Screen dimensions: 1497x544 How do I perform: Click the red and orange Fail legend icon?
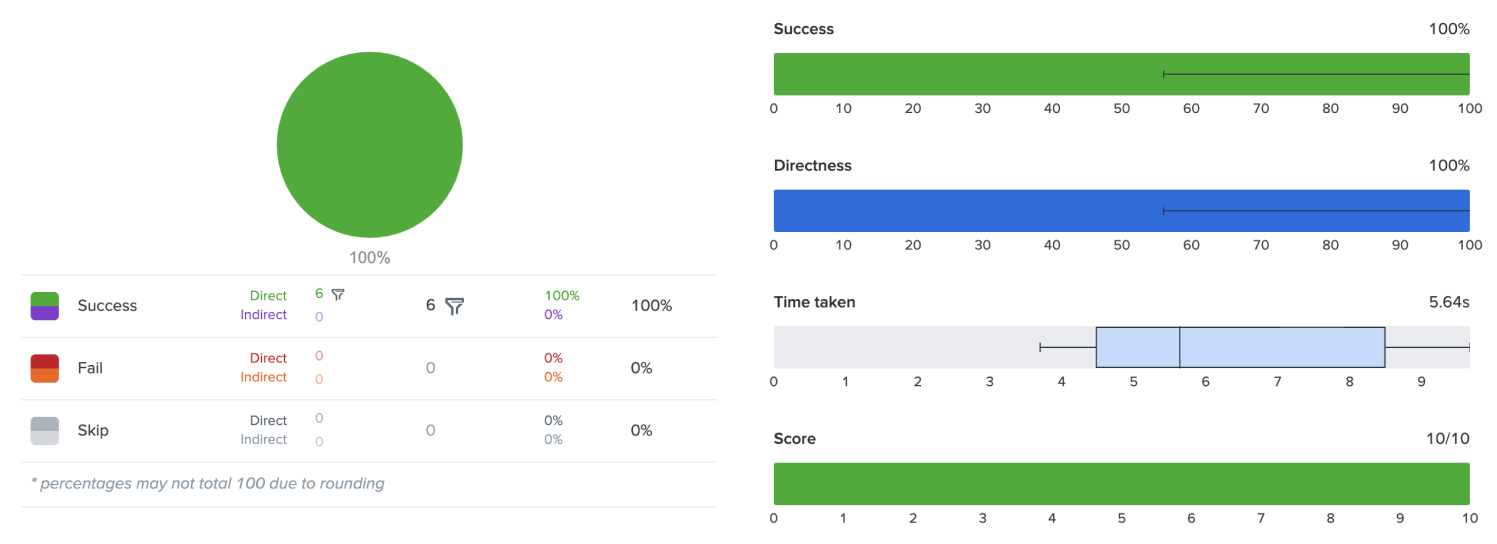[x=45, y=368]
